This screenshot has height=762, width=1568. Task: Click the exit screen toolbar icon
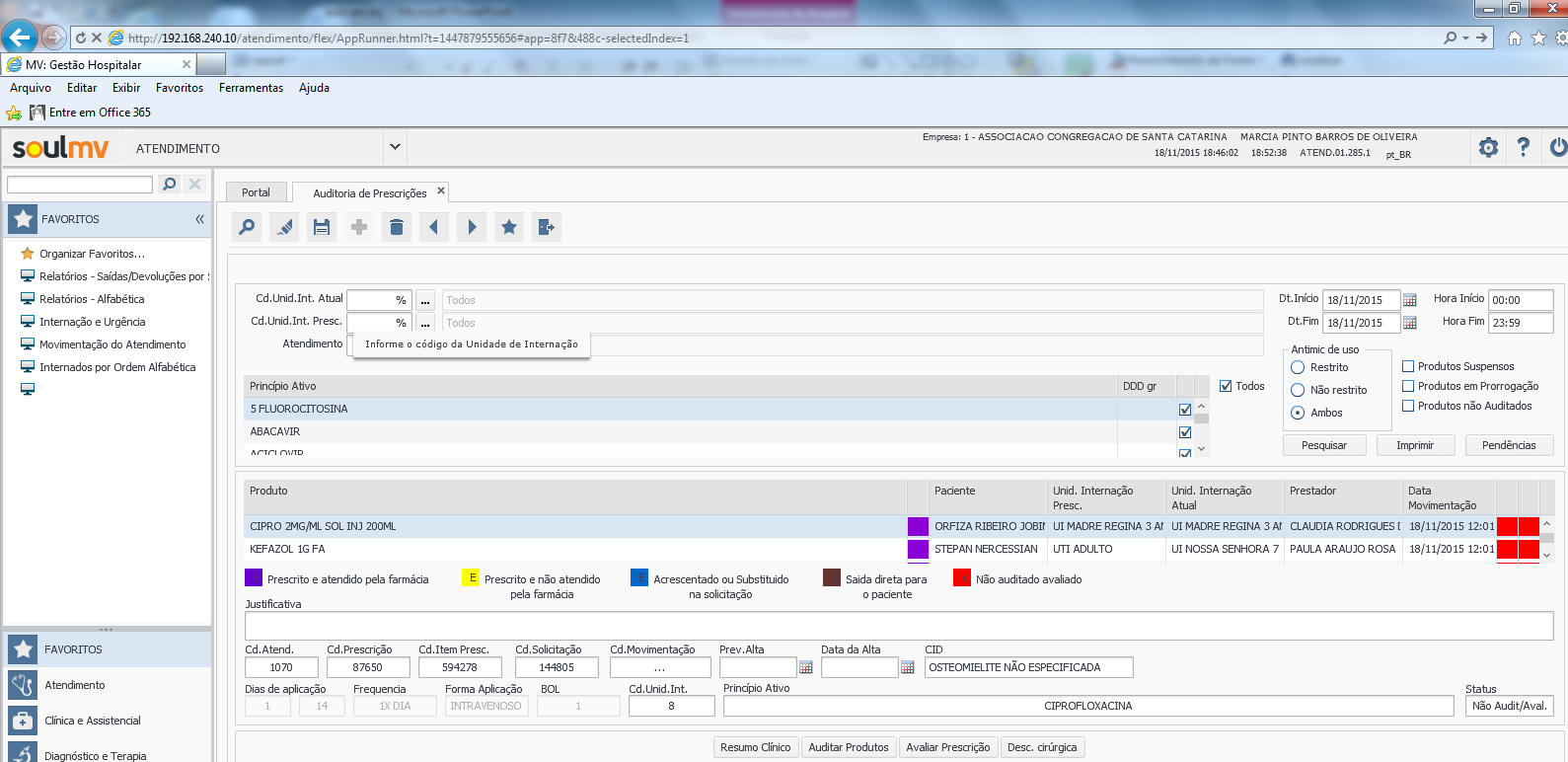546,227
